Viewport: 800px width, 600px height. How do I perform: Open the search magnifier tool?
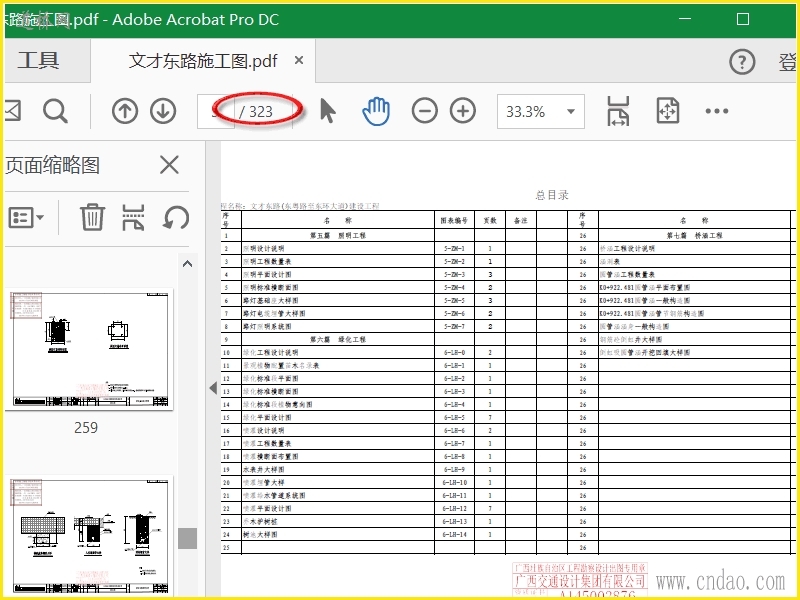pos(55,111)
